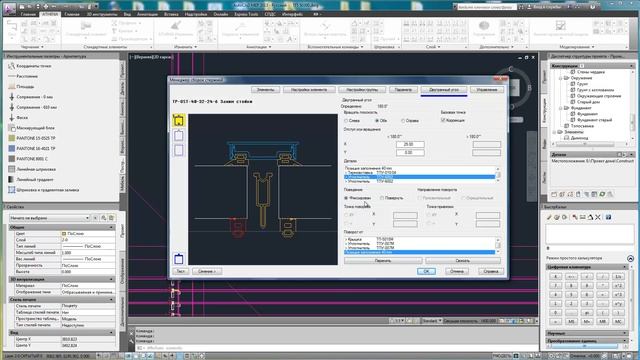Click the calculator paste-to-command-line icon
640x360 pixels.
click(x=565, y=217)
